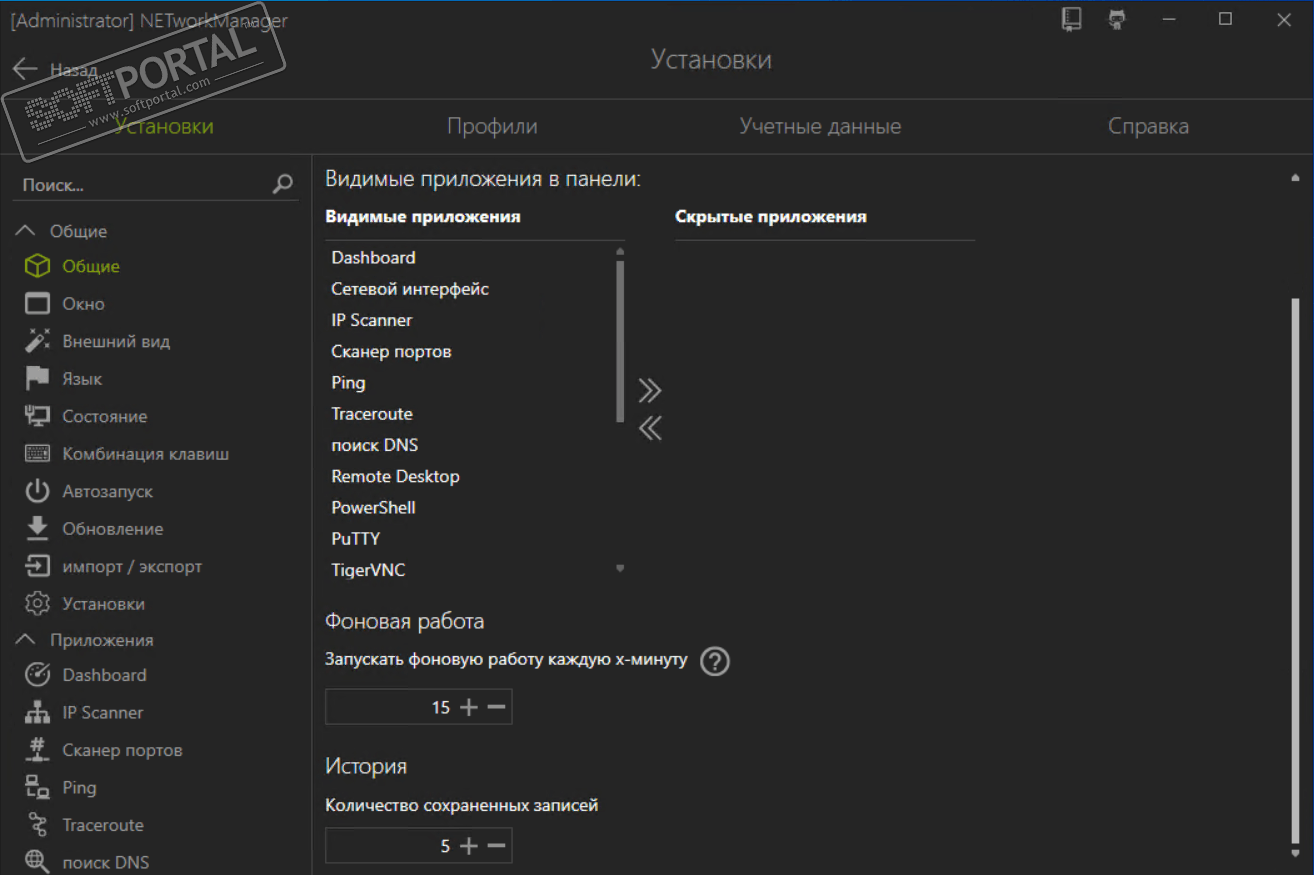Move app back to visible applications list

point(650,428)
